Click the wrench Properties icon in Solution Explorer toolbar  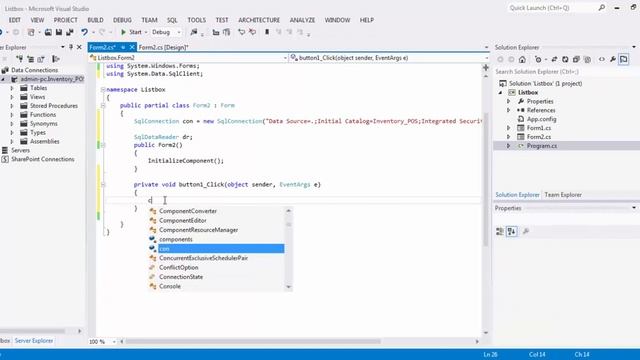click(x=613, y=60)
